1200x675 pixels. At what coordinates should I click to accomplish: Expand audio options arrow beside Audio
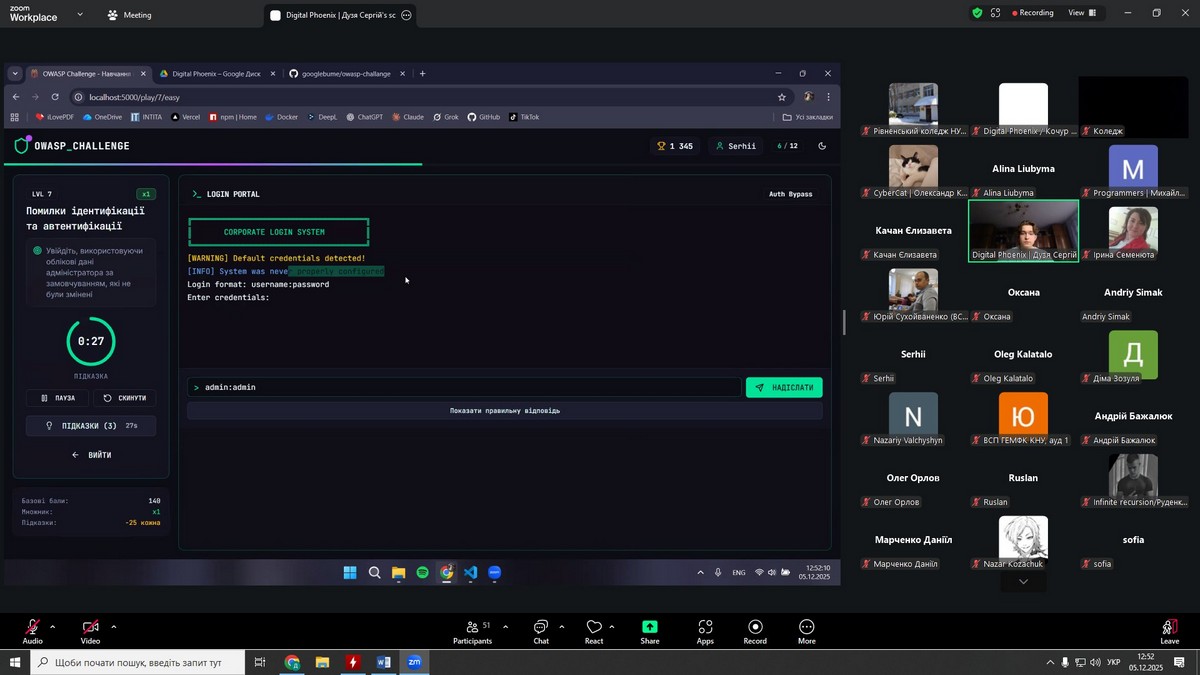tap(53, 627)
